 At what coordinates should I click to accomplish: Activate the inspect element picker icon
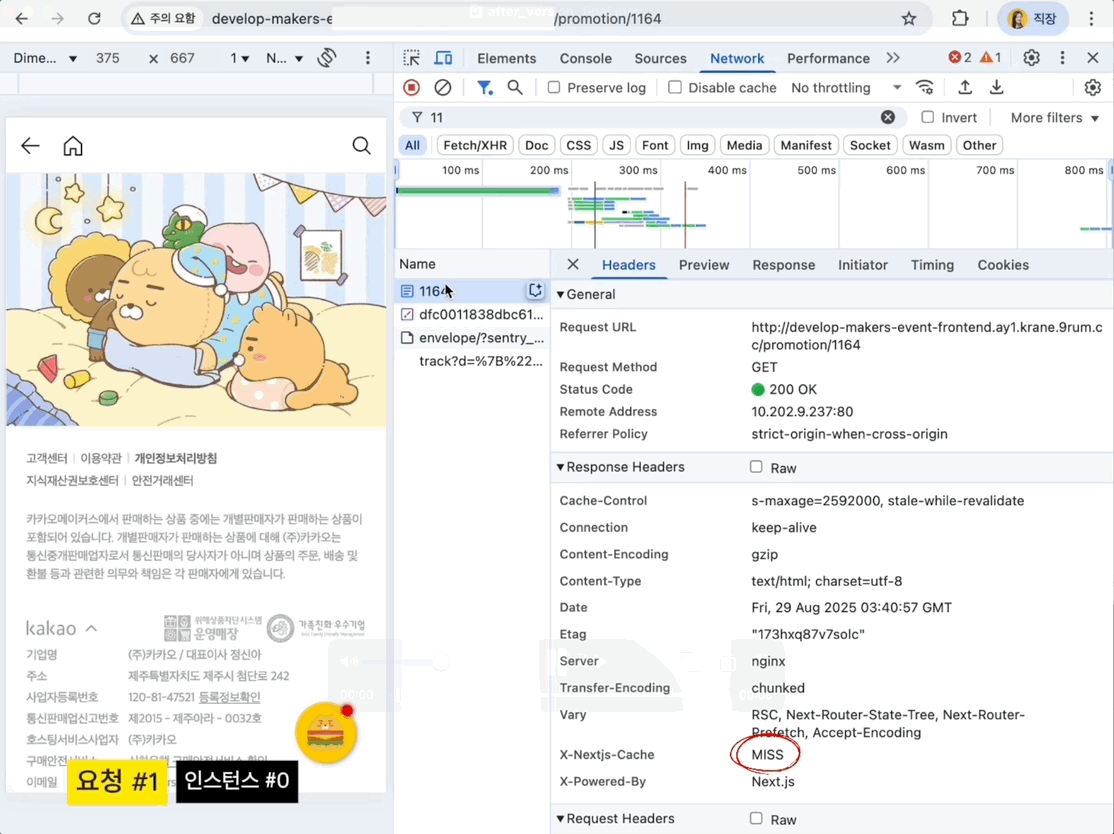click(x=411, y=58)
